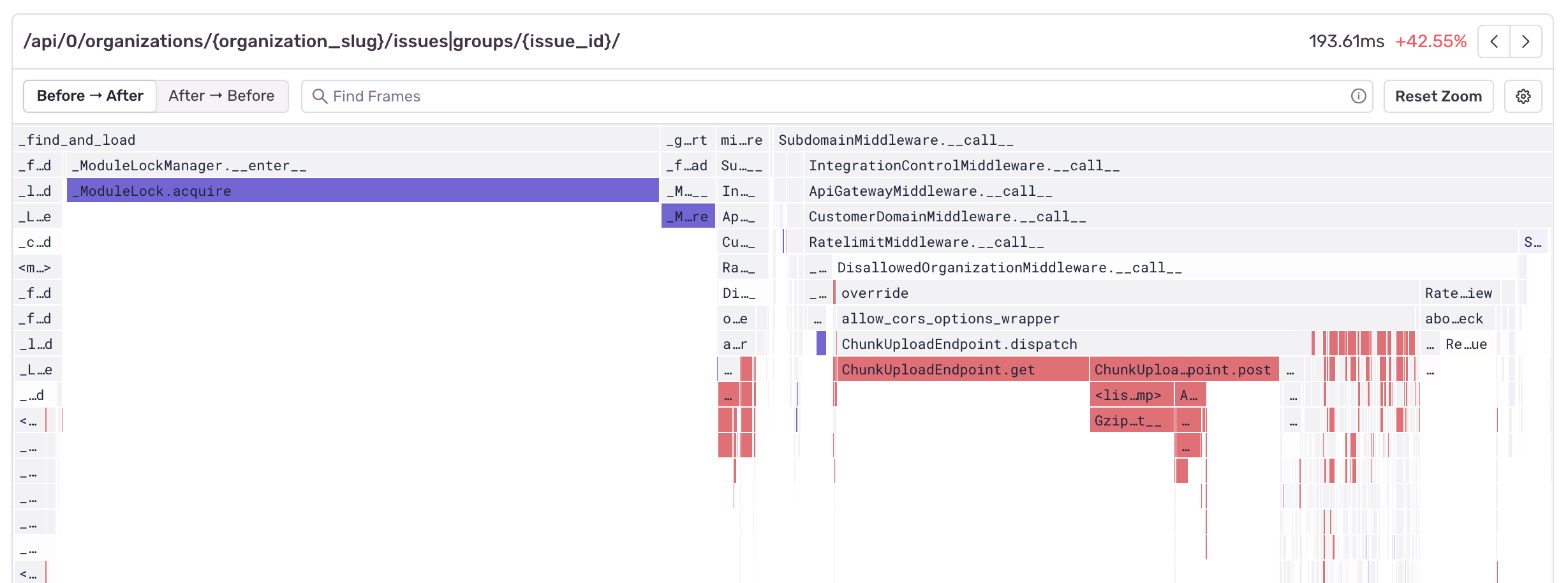Click the next transaction chevron arrow
Viewport: 1568px width, 583px height.
click(1526, 42)
